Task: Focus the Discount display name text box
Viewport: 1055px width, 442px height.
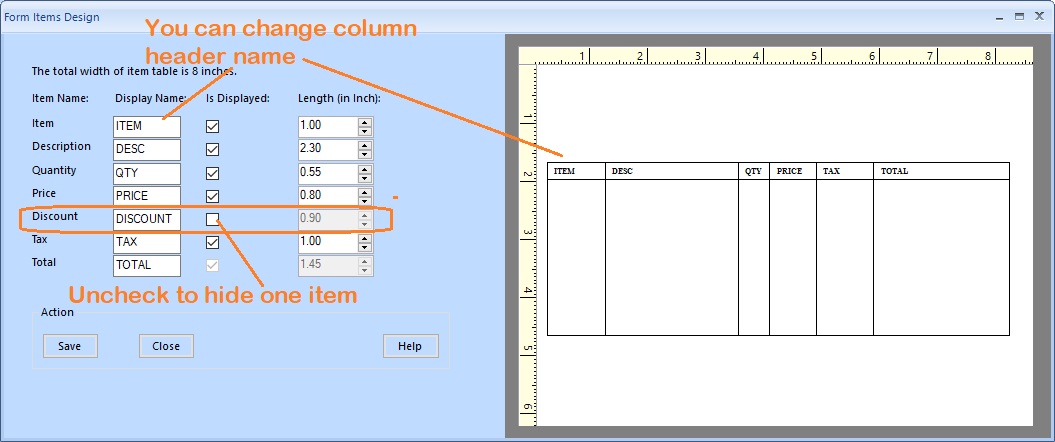Action: [146, 219]
